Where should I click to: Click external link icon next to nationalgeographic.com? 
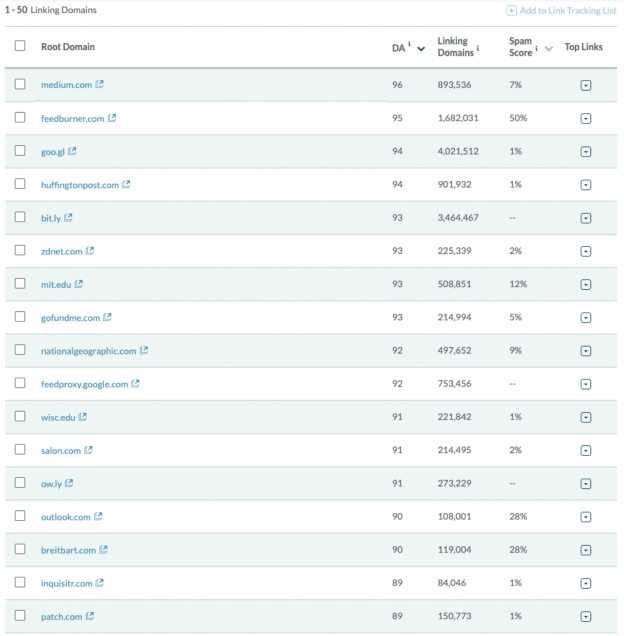[144, 350]
